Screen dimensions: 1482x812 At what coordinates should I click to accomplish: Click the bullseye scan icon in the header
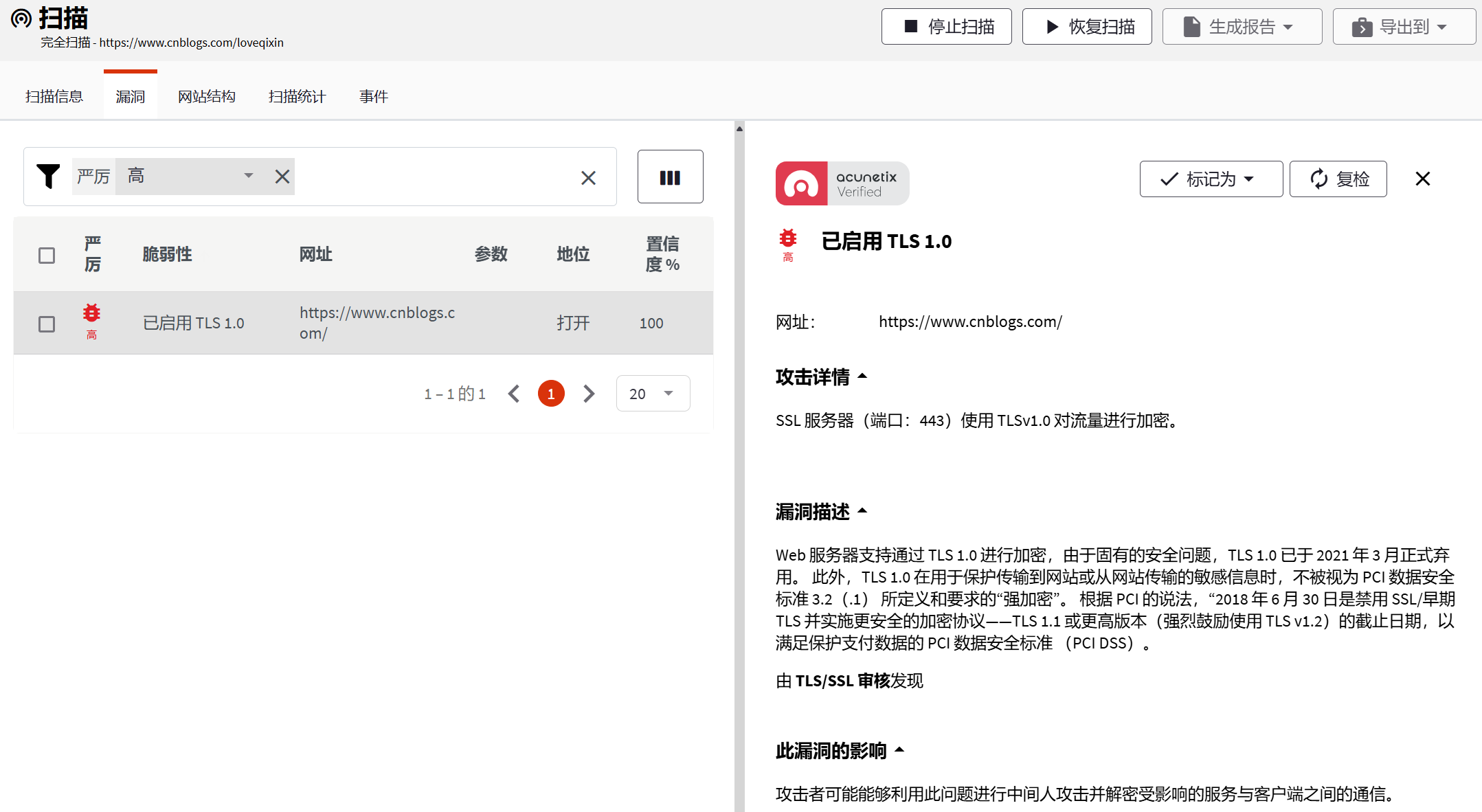coord(21,19)
